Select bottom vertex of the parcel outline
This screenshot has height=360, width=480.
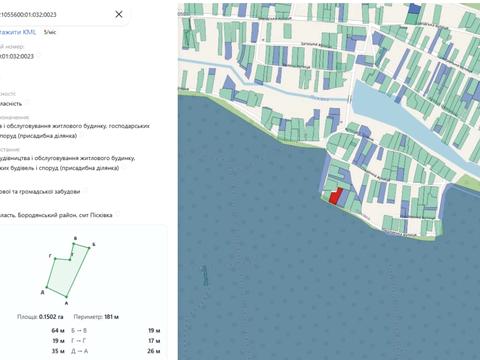coord(67,296)
